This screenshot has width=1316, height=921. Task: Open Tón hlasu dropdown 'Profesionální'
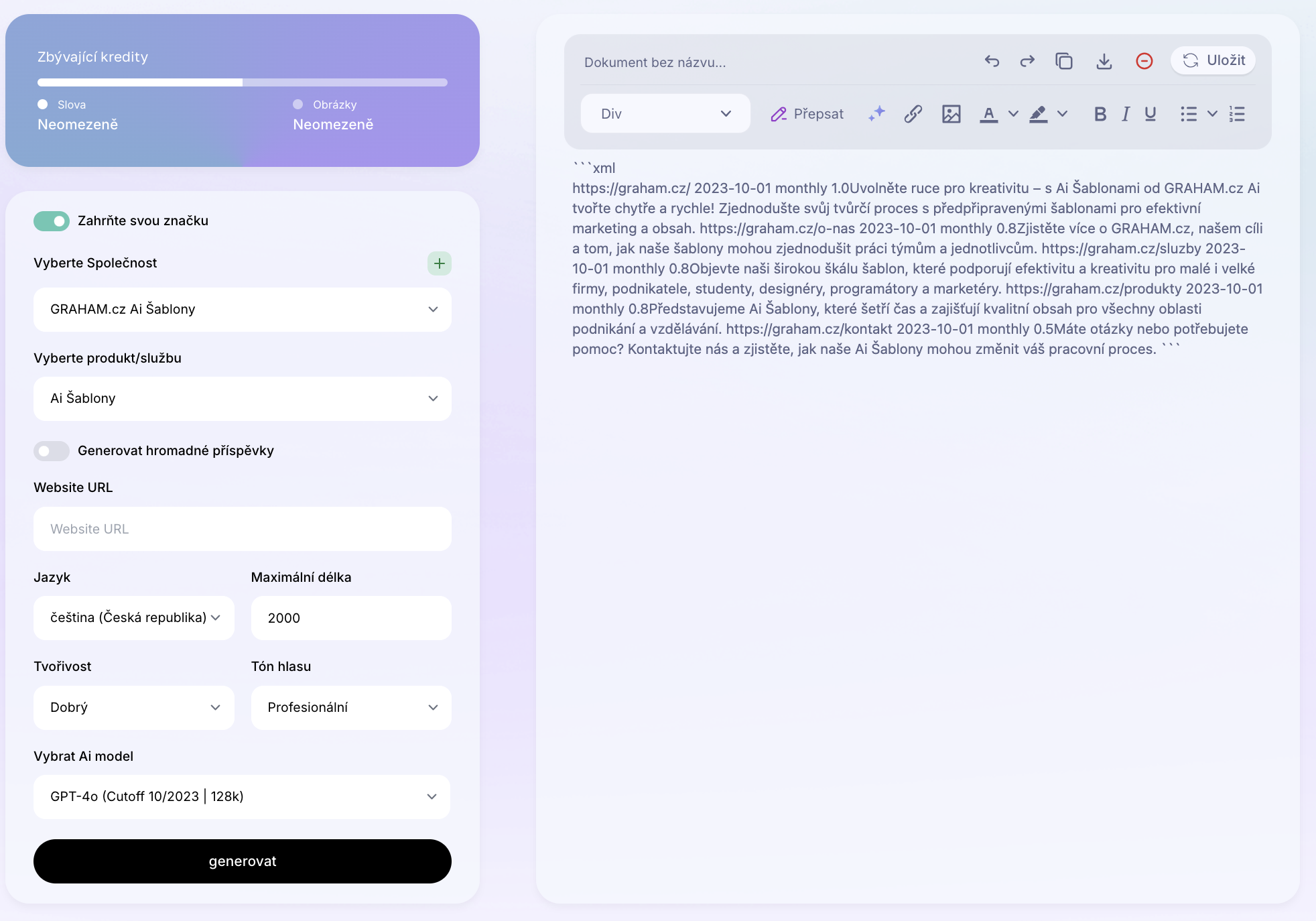coord(351,708)
